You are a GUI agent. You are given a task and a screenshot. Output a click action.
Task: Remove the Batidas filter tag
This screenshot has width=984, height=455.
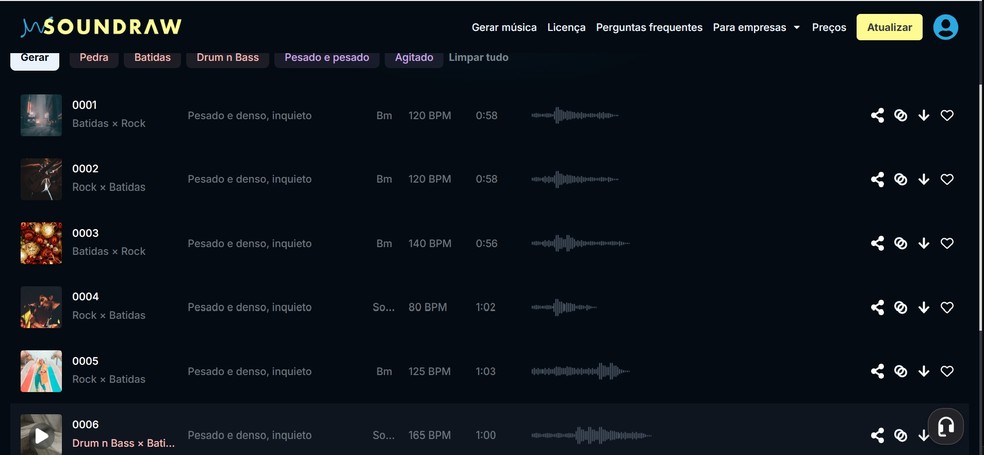[x=152, y=58]
